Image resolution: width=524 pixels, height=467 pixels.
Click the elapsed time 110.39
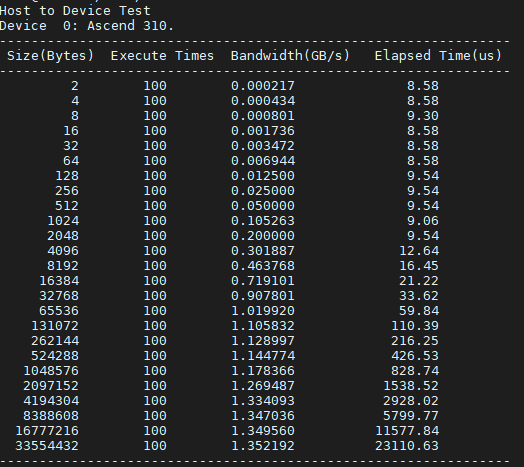point(415,326)
